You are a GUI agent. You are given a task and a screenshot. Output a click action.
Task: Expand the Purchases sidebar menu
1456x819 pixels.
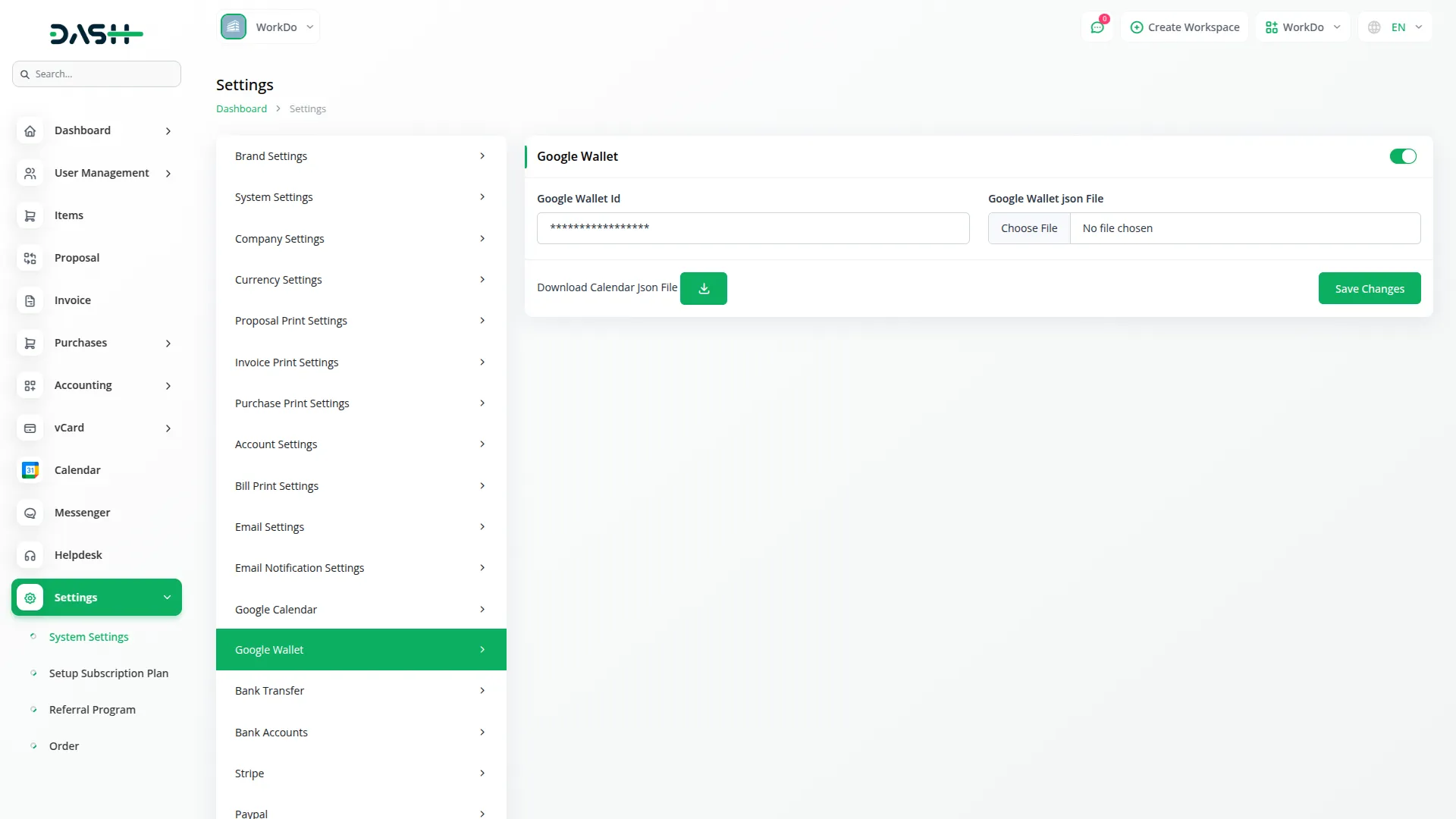click(x=168, y=343)
